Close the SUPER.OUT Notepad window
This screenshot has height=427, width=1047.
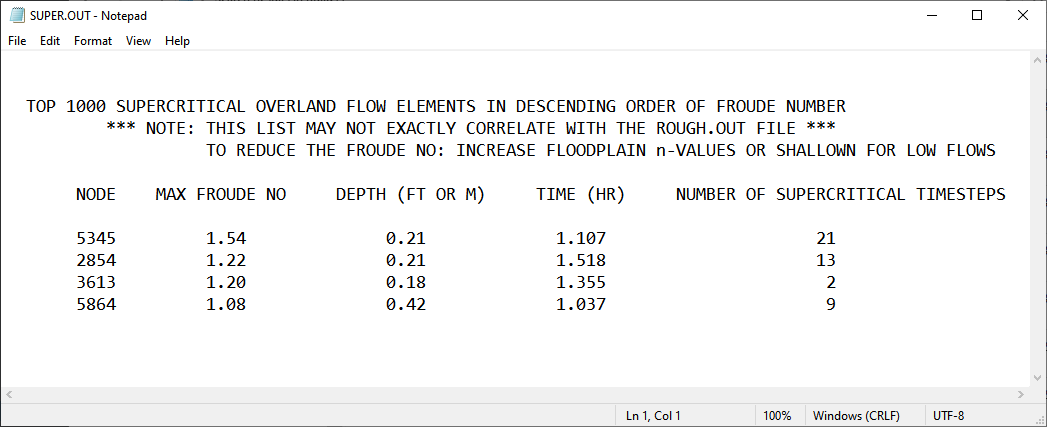pyautogui.click(x=1022, y=15)
